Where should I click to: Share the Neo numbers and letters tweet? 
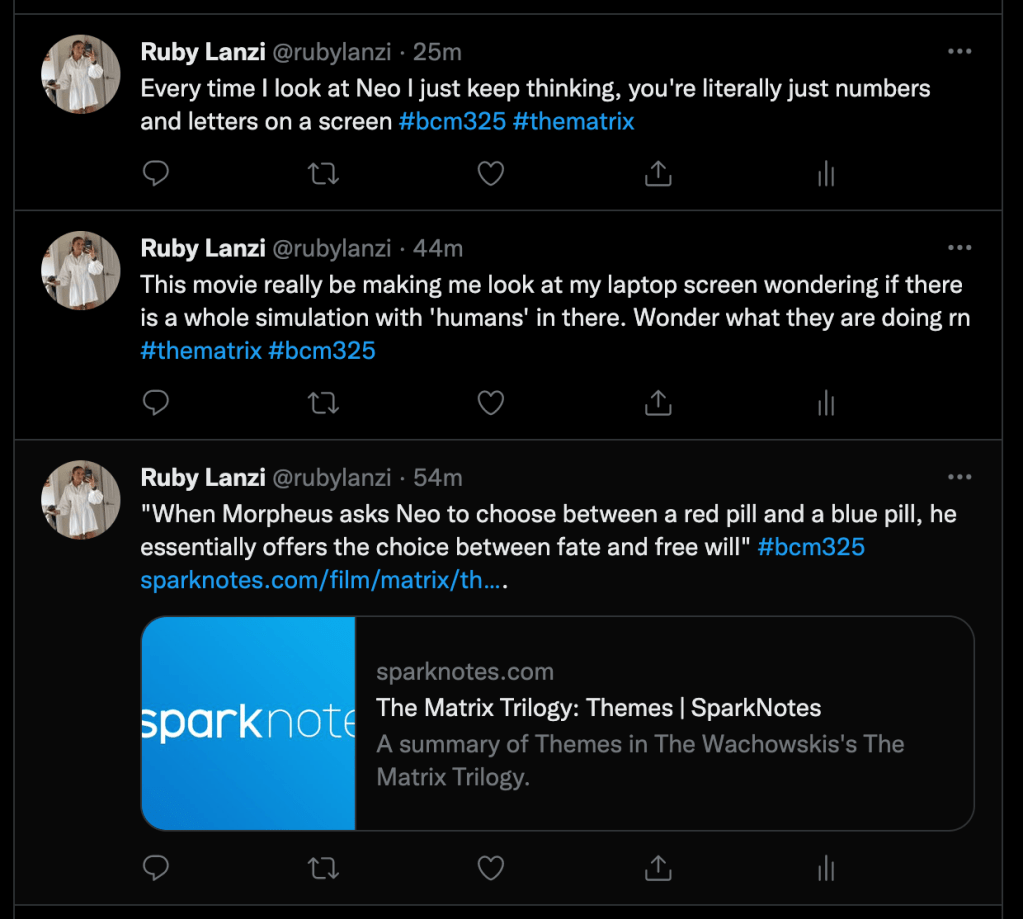click(657, 174)
